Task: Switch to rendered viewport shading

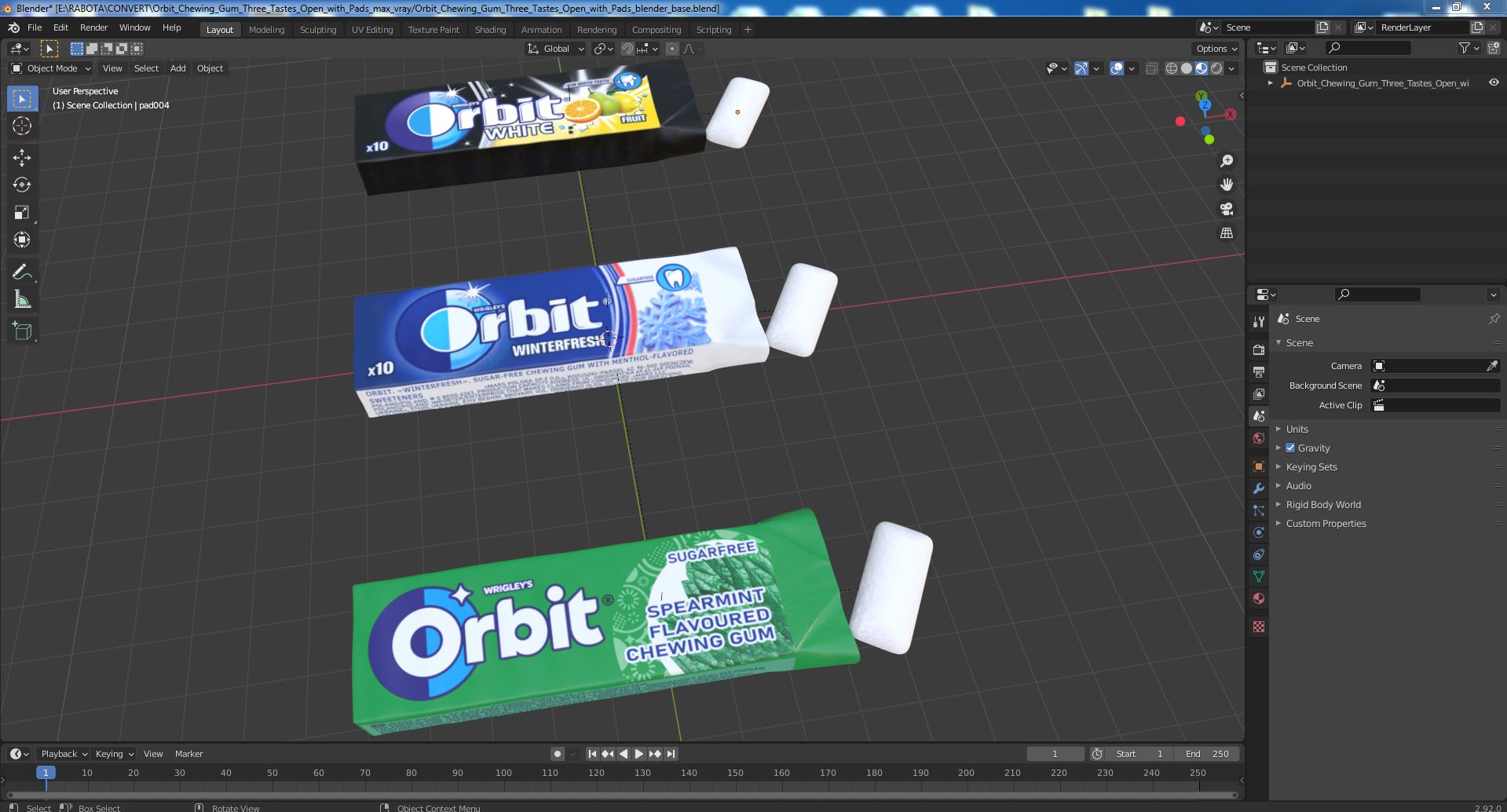Action: click(1216, 68)
